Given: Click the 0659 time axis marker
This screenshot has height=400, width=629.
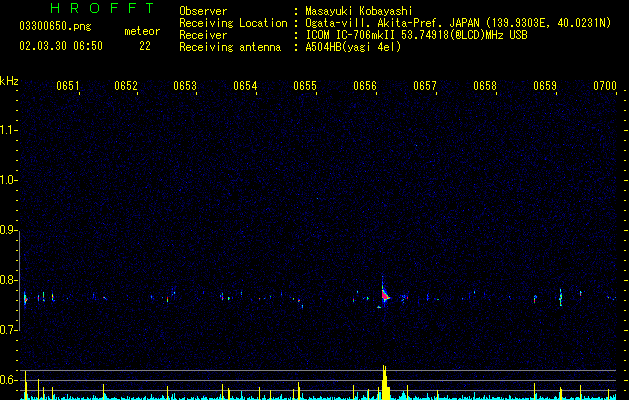Looking at the screenshot, I should tap(545, 86).
